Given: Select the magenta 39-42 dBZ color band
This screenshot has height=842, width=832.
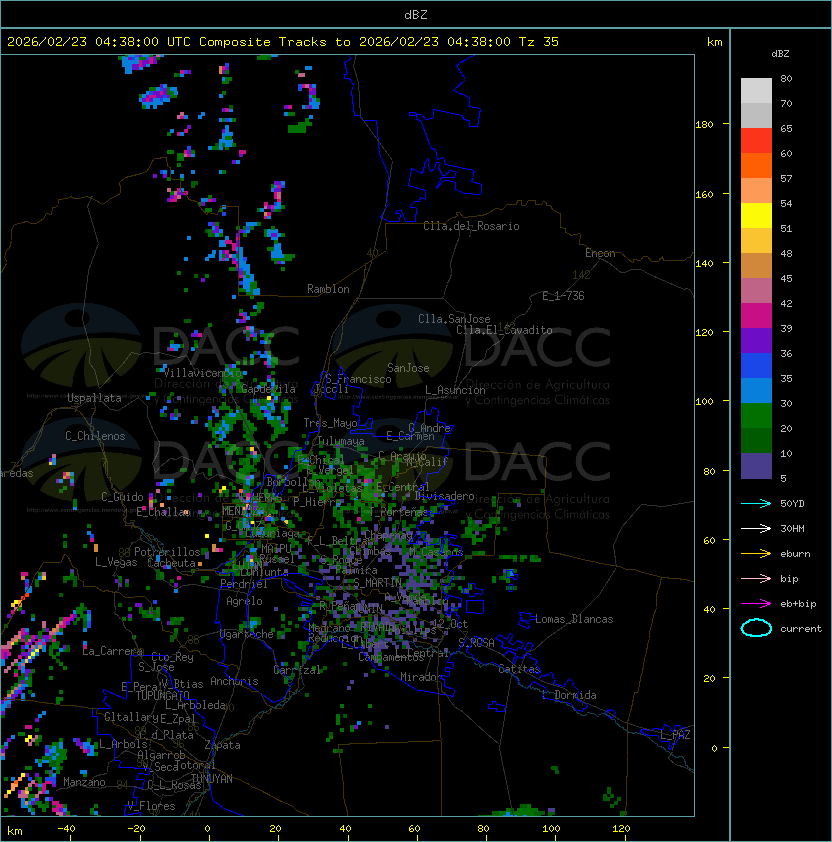Looking at the screenshot, I should [756, 316].
